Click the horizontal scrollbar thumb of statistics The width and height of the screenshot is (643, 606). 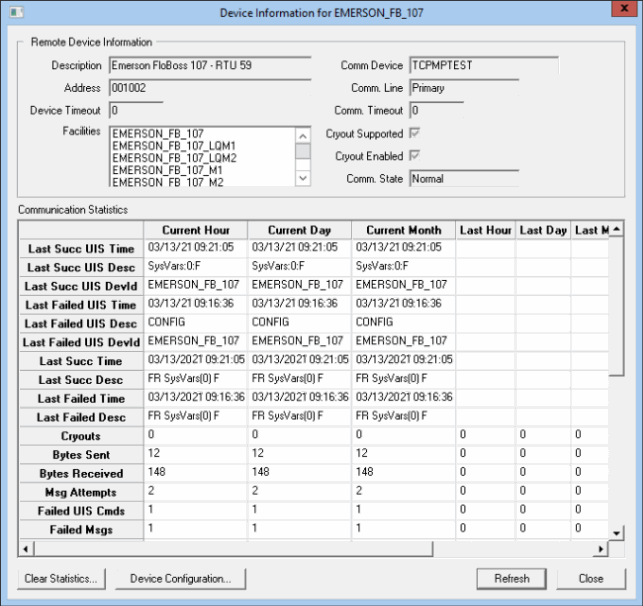(x=233, y=549)
